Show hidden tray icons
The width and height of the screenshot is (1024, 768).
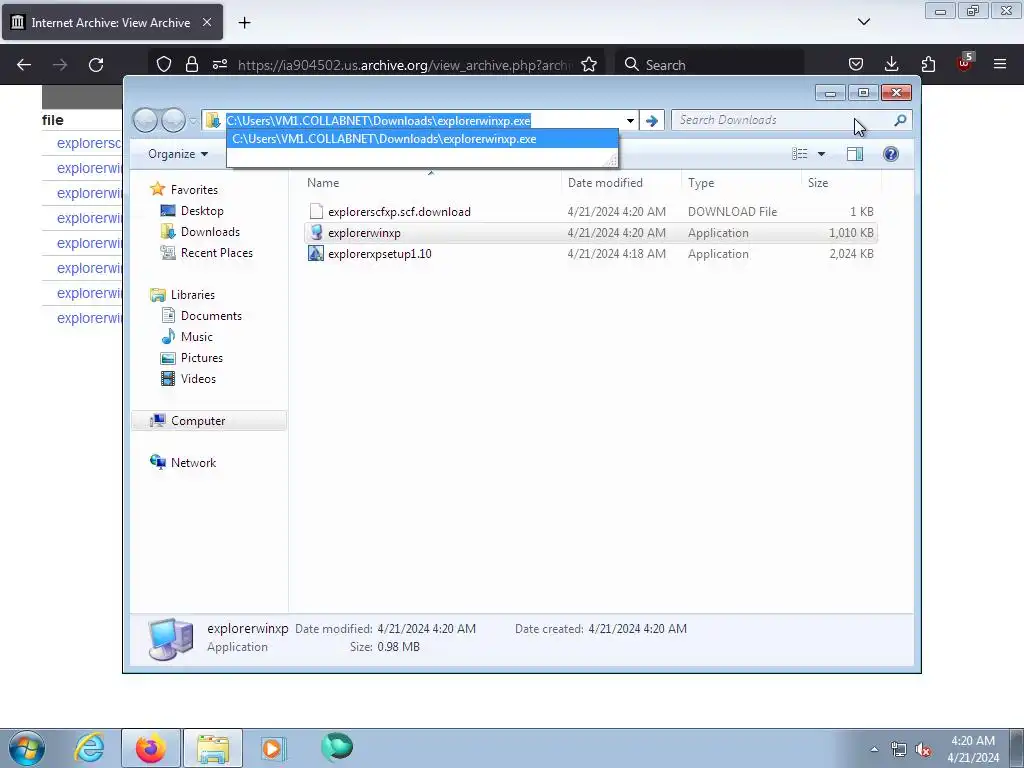(x=874, y=749)
